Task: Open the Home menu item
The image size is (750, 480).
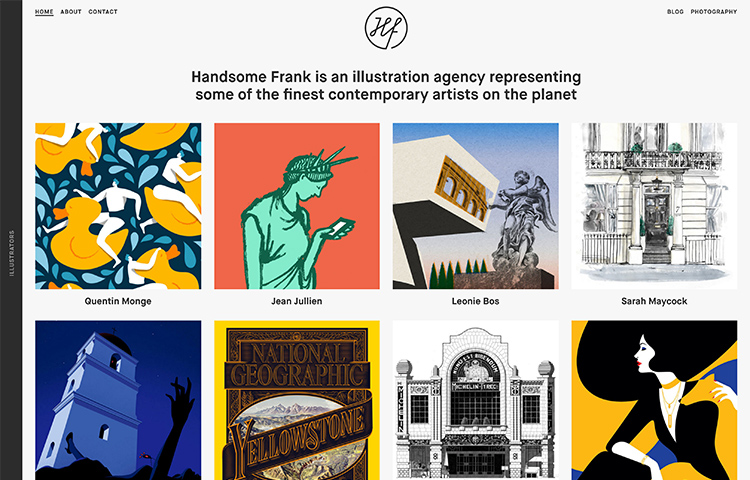Action: [44, 11]
